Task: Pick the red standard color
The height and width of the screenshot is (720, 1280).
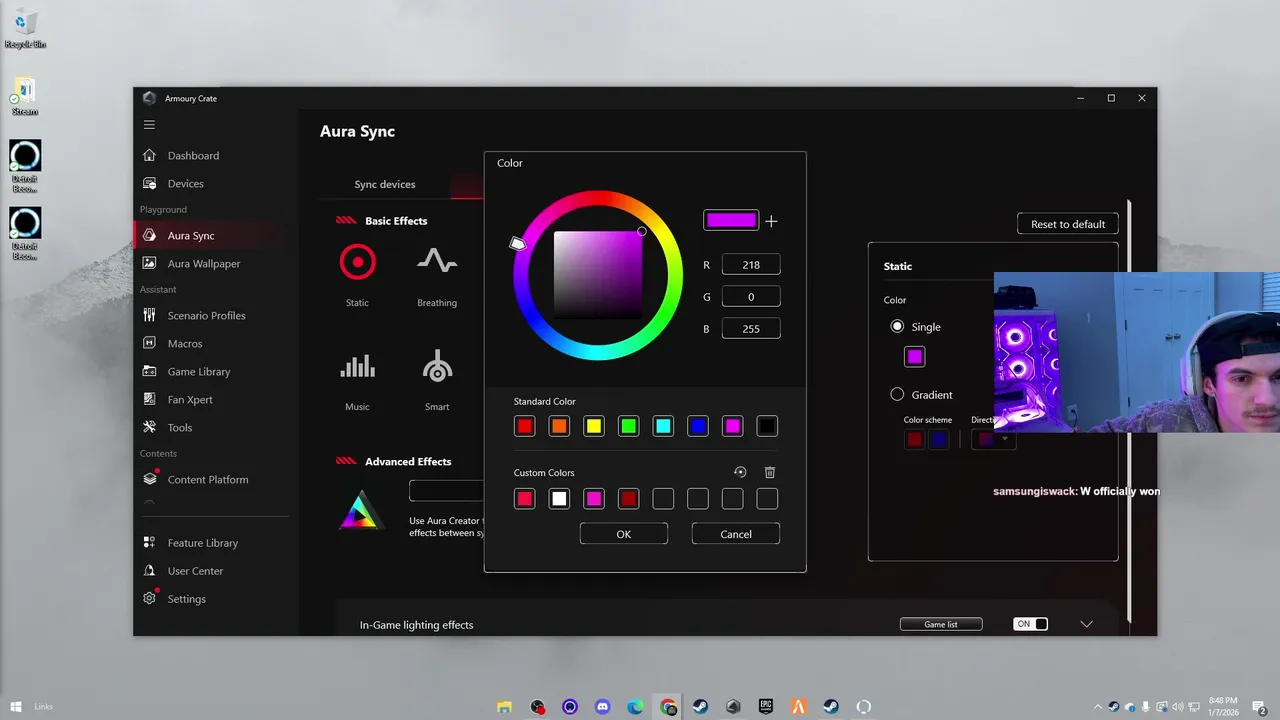Action: (x=525, y=426)
